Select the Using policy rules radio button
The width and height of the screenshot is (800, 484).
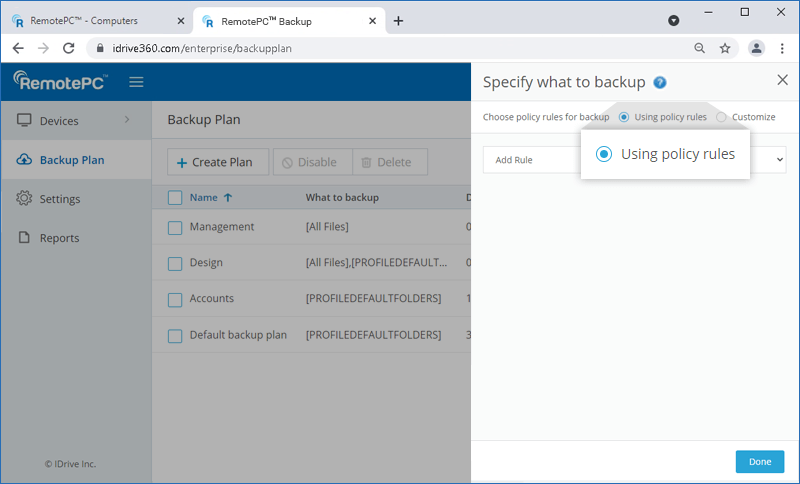point(624,117)
